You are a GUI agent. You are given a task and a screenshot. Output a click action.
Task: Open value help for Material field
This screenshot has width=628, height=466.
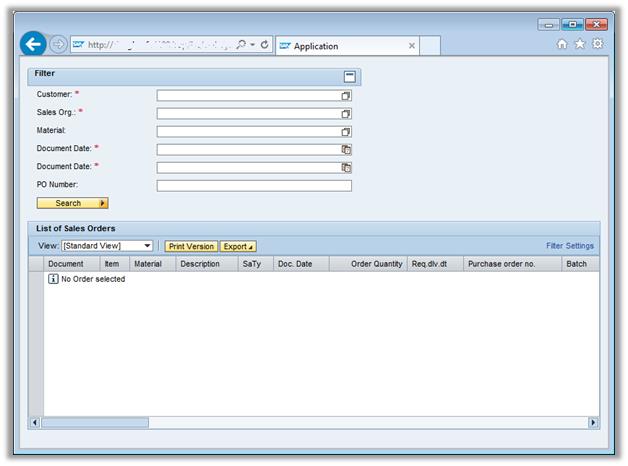pyautogui.click(x=346, y=132)
